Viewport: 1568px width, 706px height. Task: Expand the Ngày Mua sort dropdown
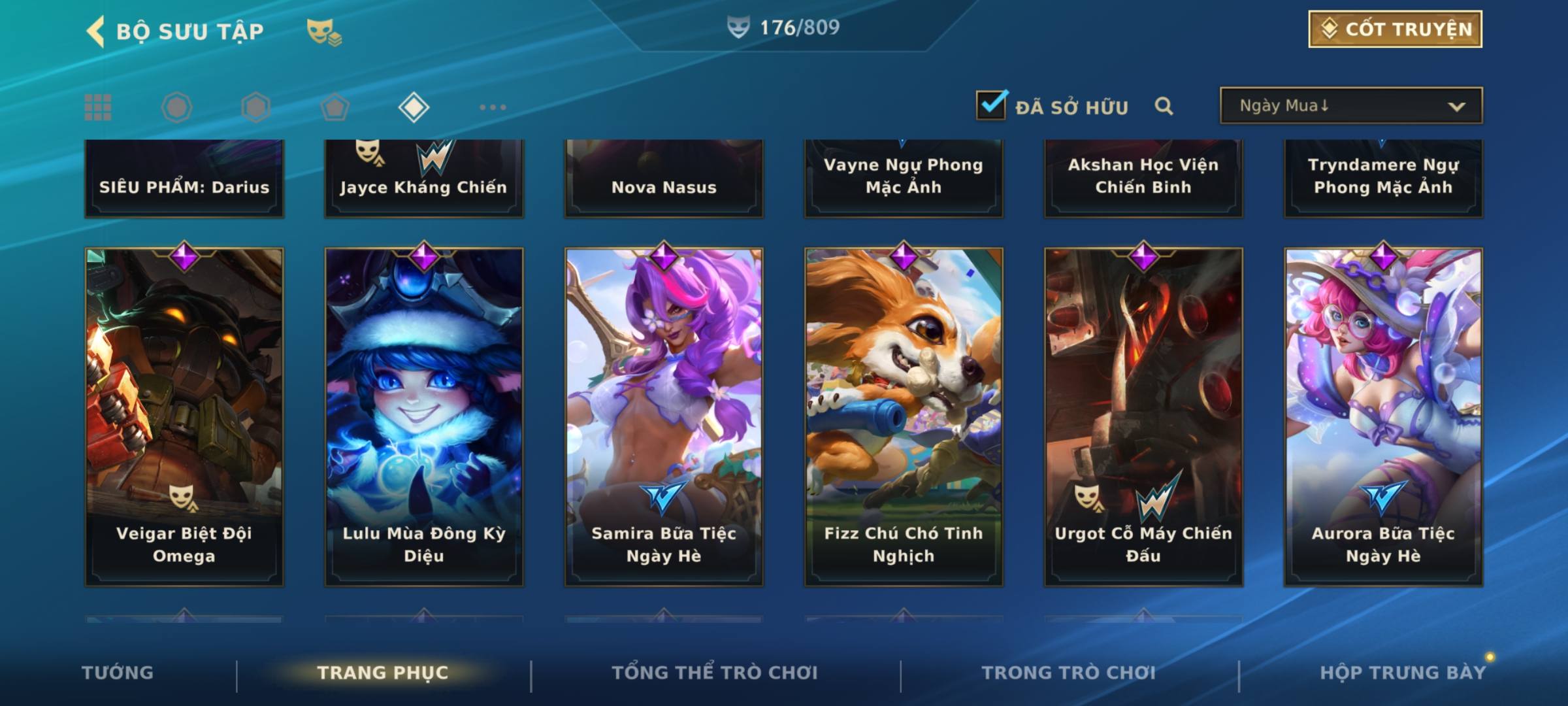(1351, 105)
